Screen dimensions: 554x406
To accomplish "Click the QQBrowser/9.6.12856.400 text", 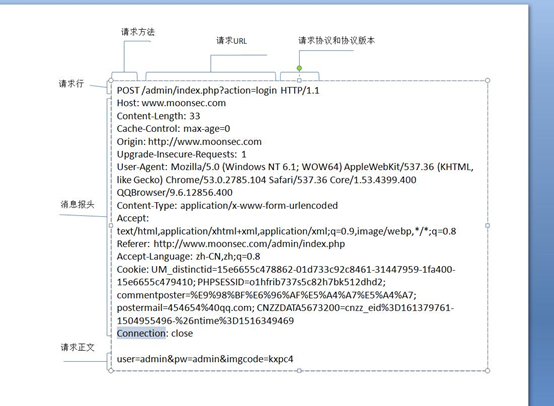I will [x=175, y=193].
